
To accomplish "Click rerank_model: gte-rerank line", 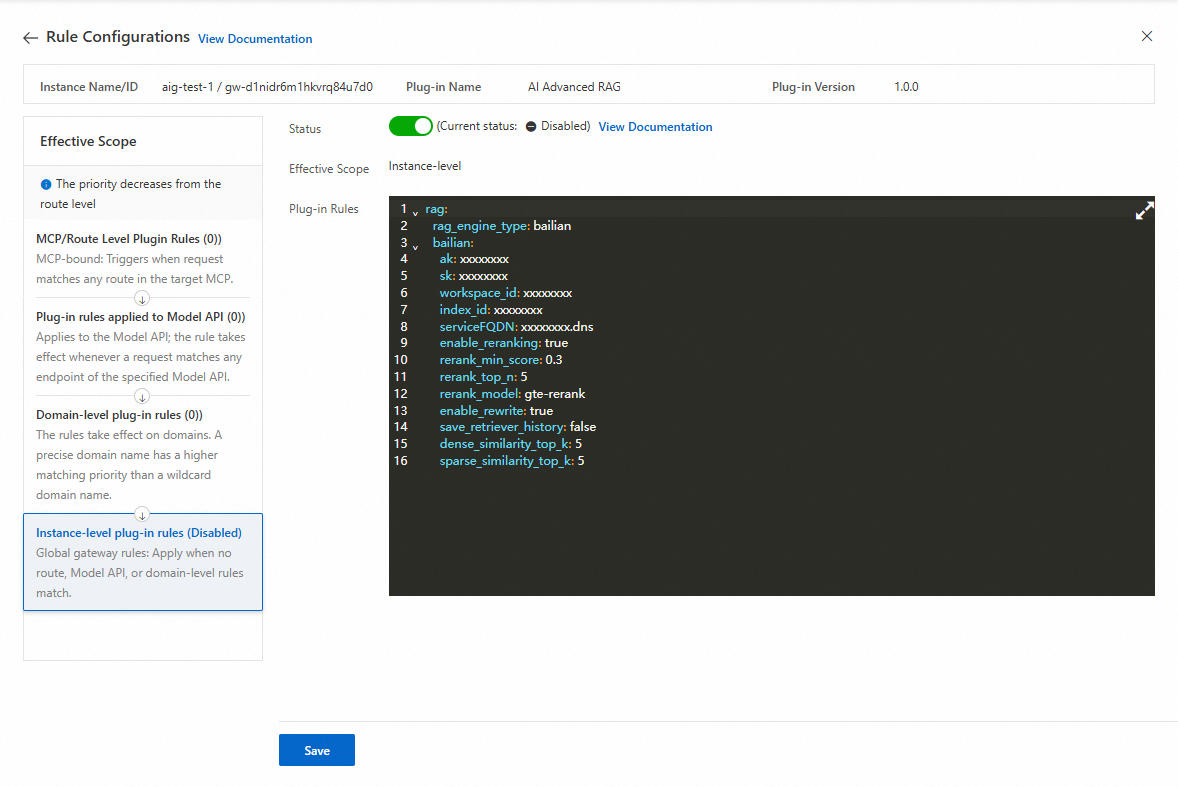I will pyautogui.click(x=512, y=394).
